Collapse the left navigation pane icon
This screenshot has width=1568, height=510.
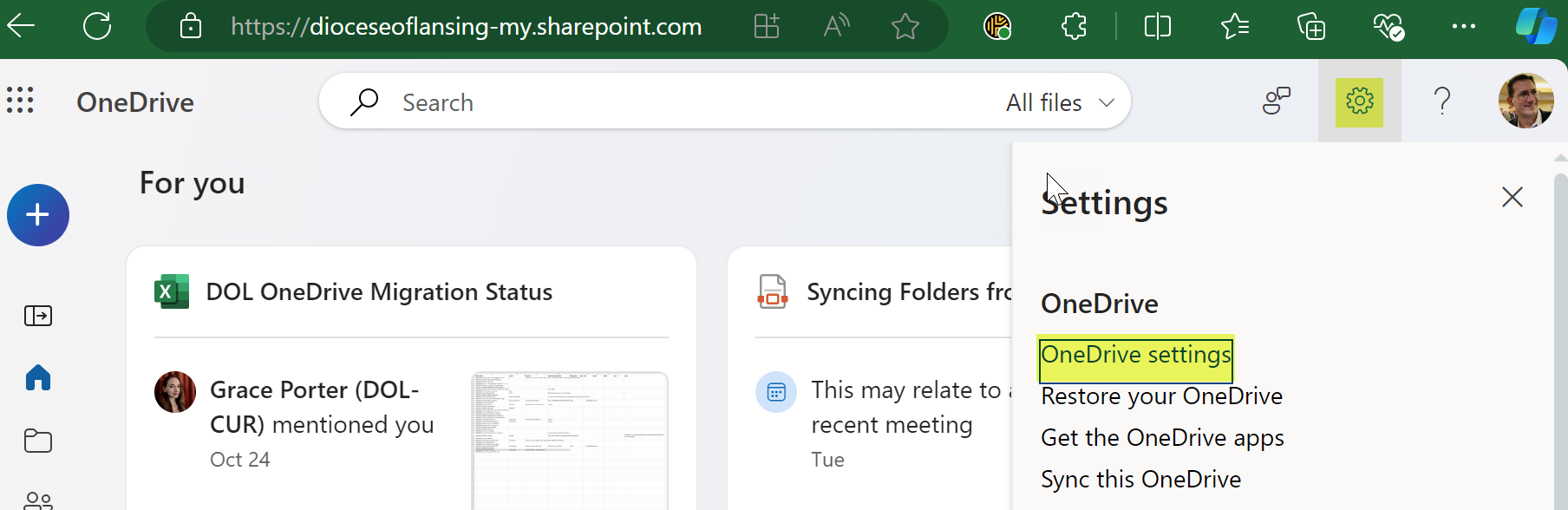tap(38, 316)
